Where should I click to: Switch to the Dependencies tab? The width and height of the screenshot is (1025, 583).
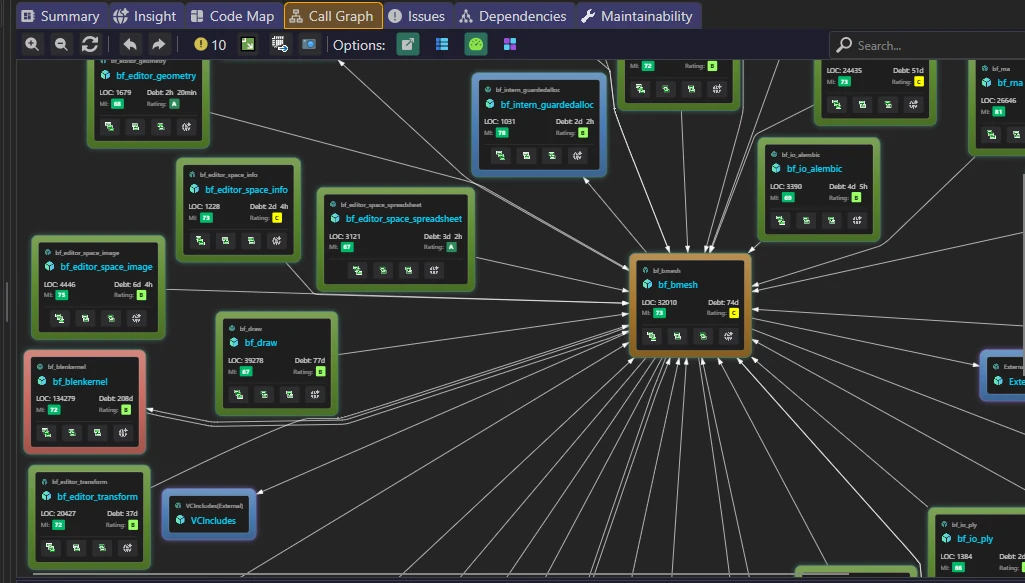[x=512, y=16]
